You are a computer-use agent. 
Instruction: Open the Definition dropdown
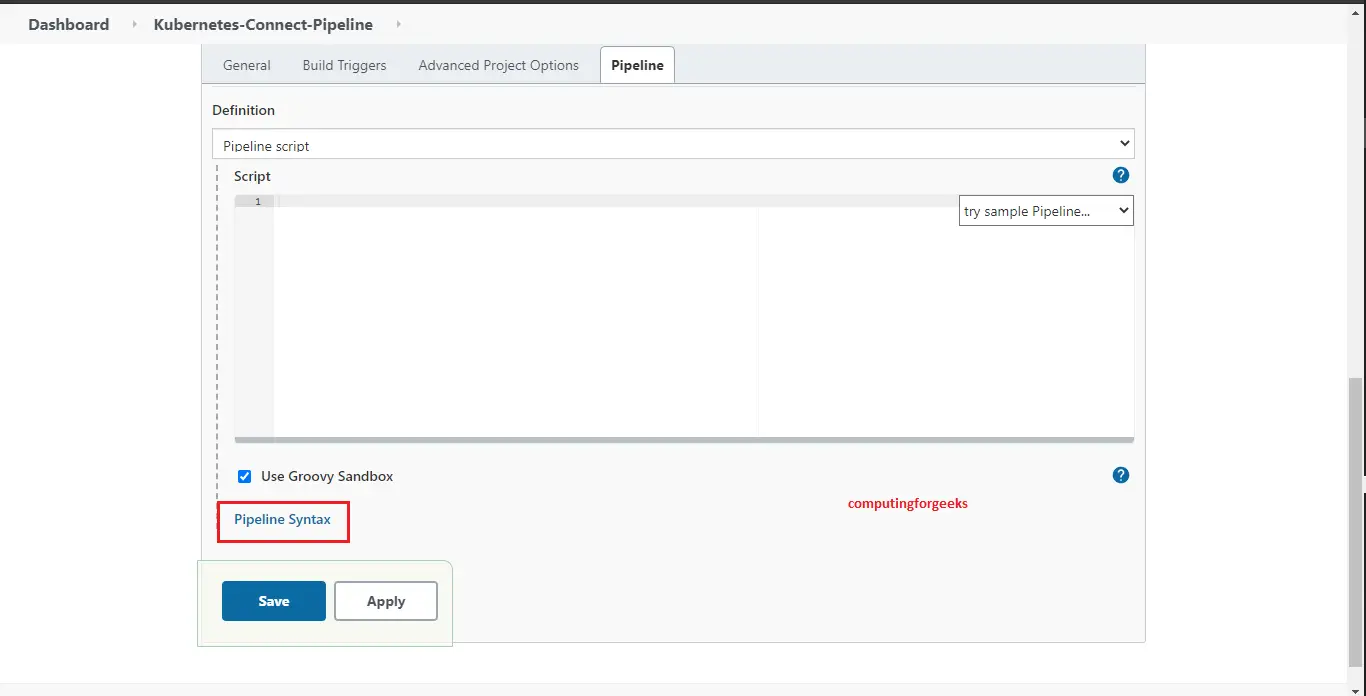(673, 144)
